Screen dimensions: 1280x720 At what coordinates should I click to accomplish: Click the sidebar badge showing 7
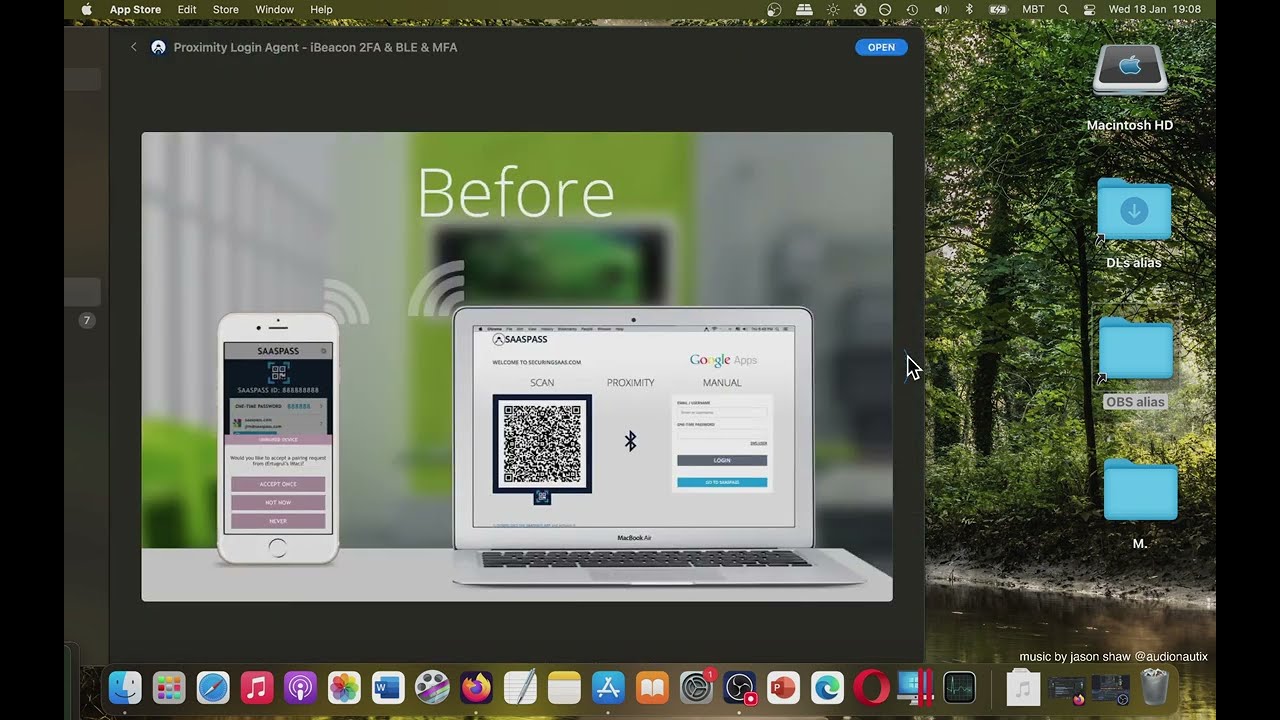tap(87, 321)
